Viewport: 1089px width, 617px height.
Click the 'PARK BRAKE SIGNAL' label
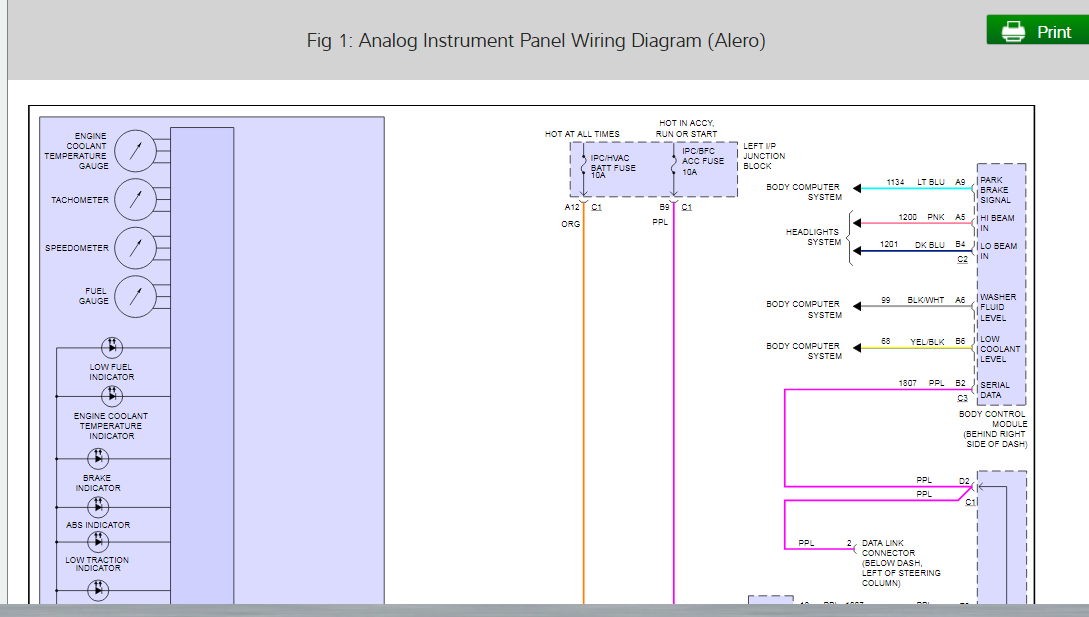[995, 190]
